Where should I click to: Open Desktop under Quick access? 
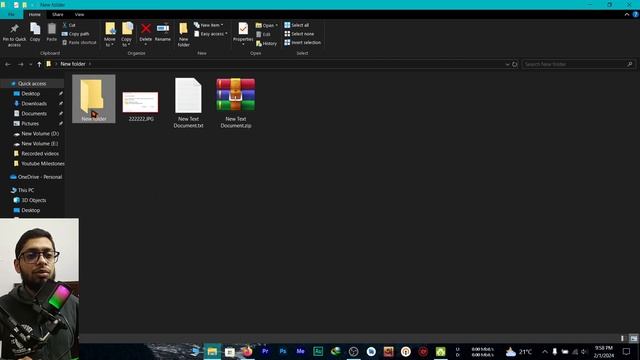tap(31, 93)
